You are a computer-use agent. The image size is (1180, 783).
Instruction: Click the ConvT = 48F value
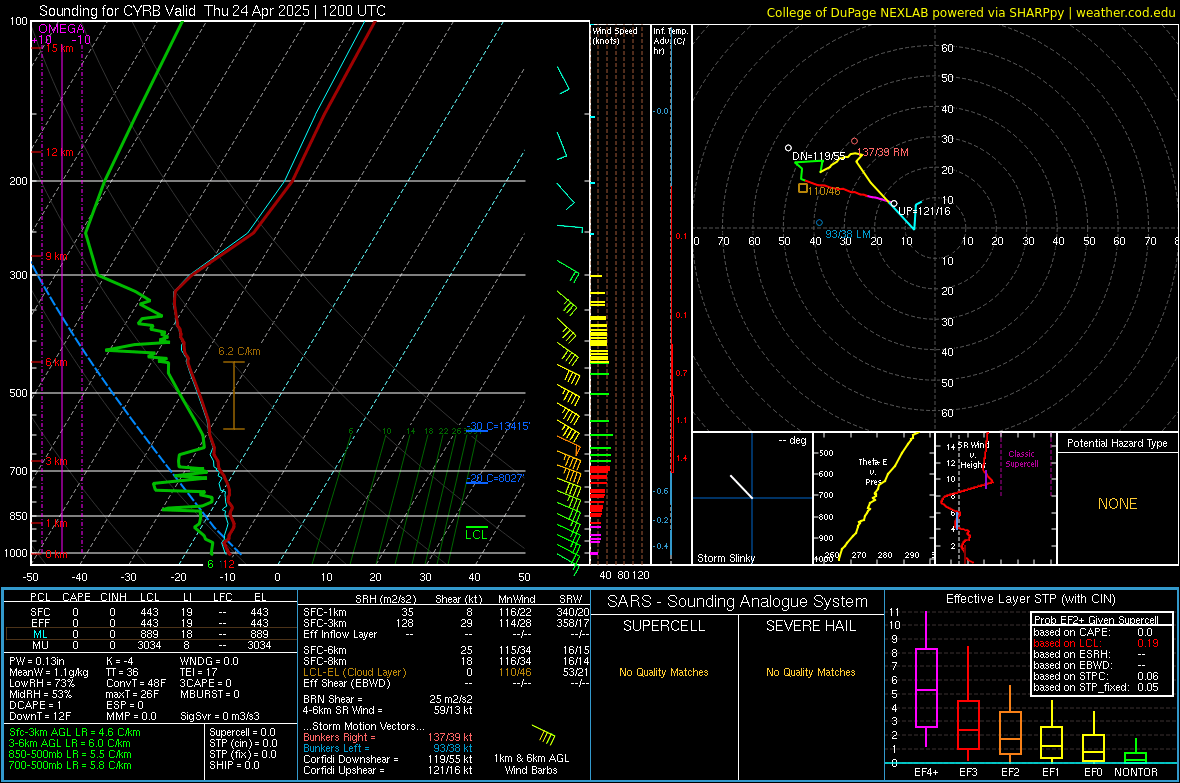click(136, 683)
